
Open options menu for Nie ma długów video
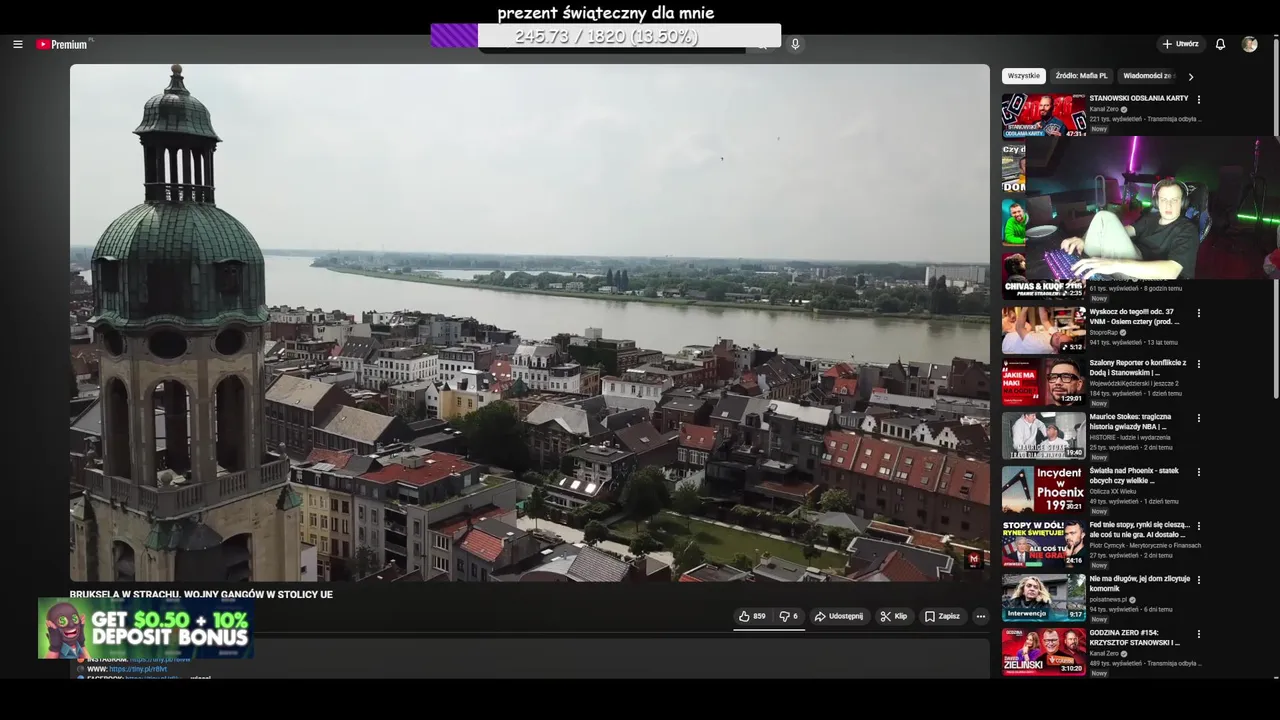[1198, 580]
